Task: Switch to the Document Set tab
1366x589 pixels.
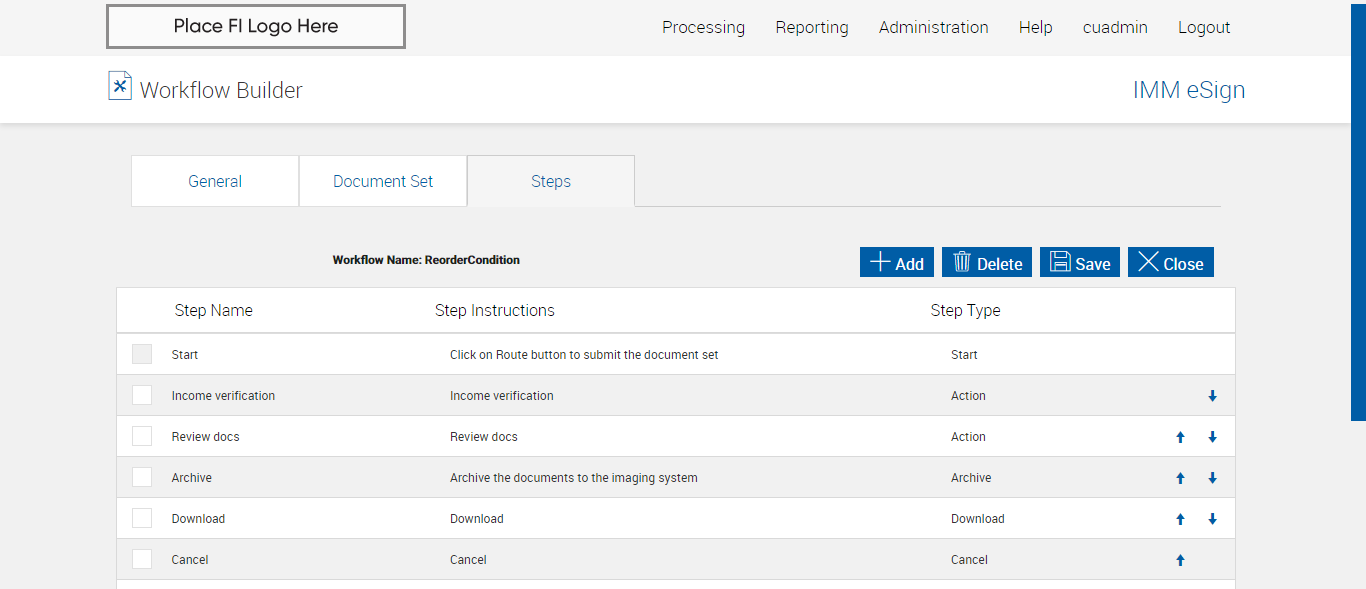Action: pos(383,181)
